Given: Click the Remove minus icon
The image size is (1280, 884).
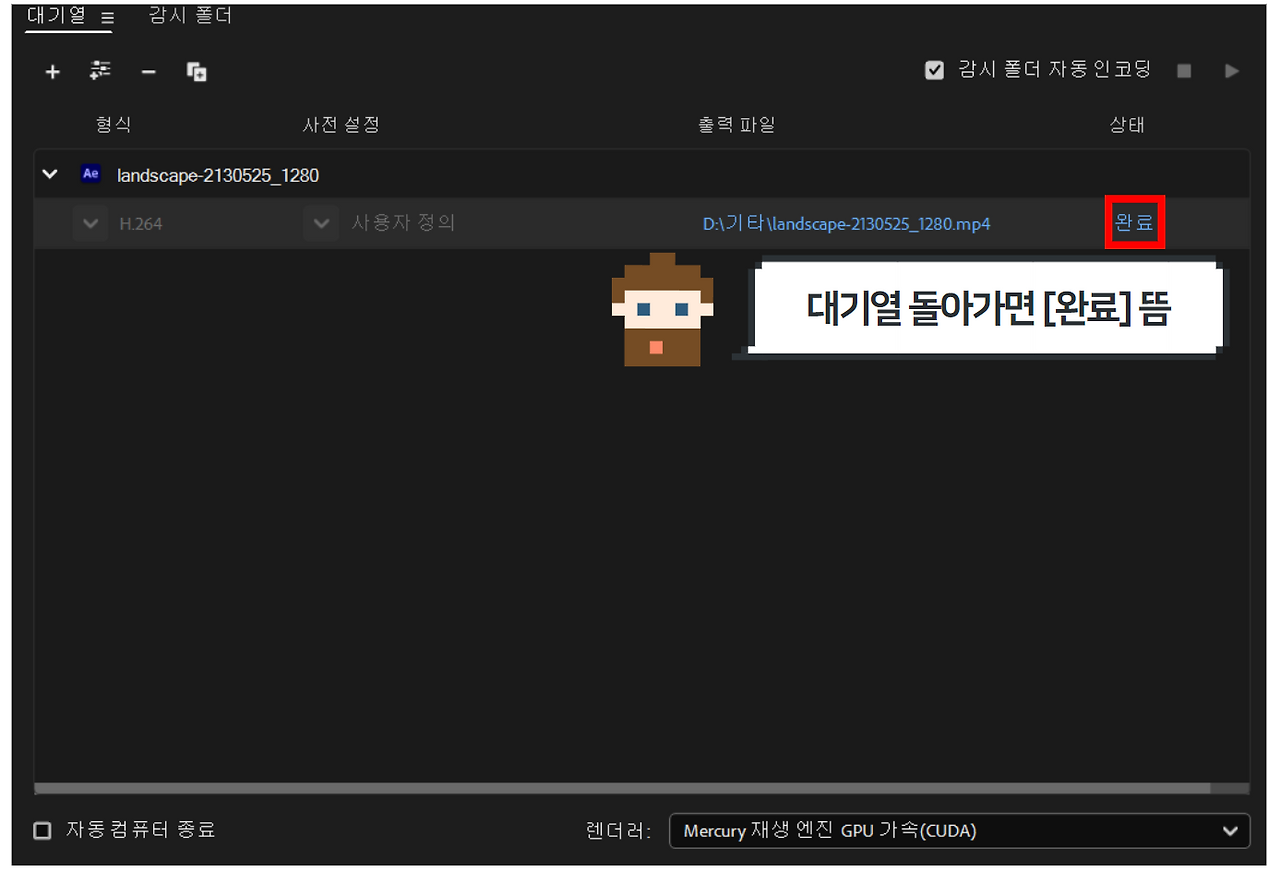Looking at the screenshot, I should point(148,71).
